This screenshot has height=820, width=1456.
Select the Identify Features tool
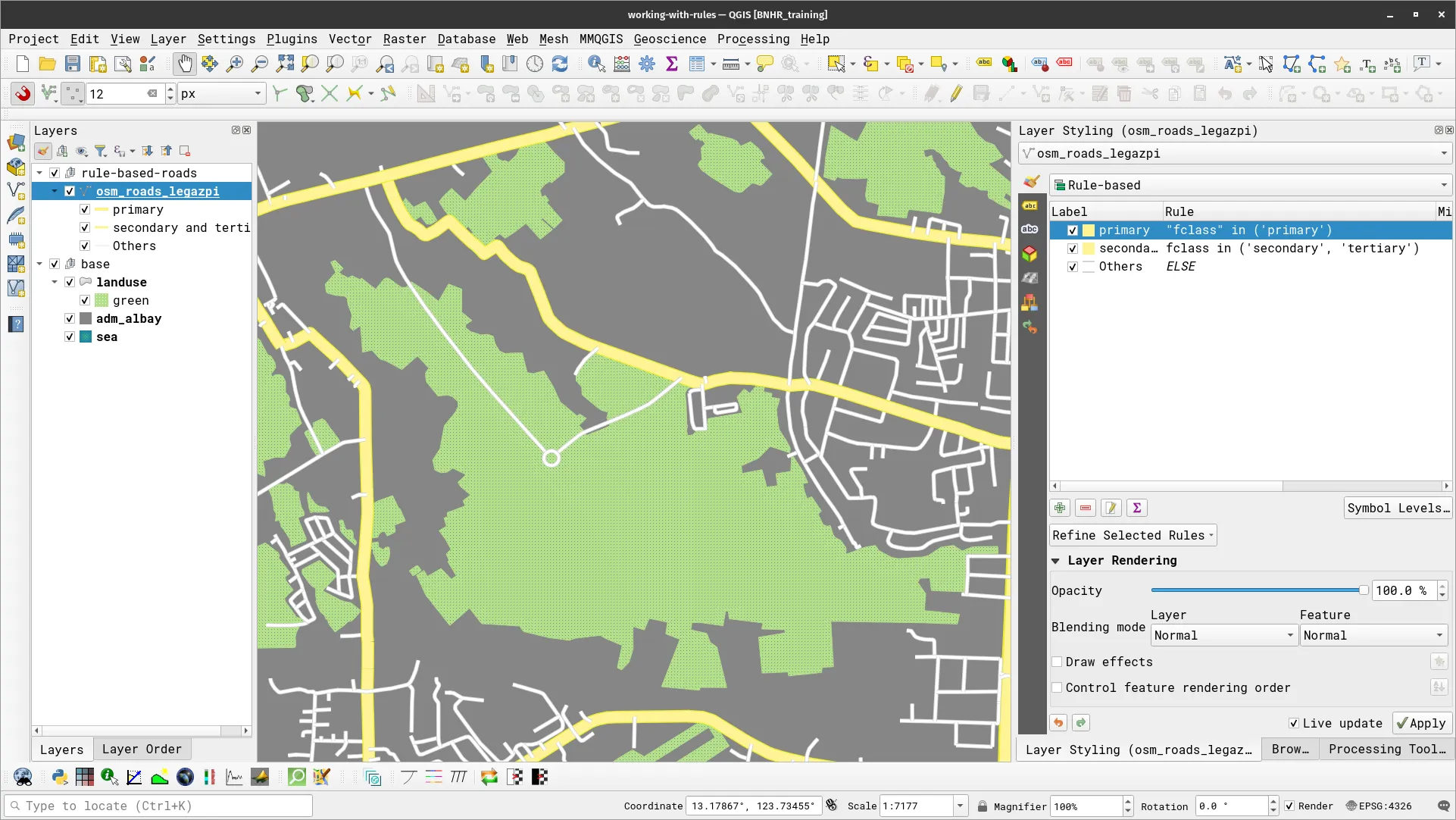[x=597, y=64]
